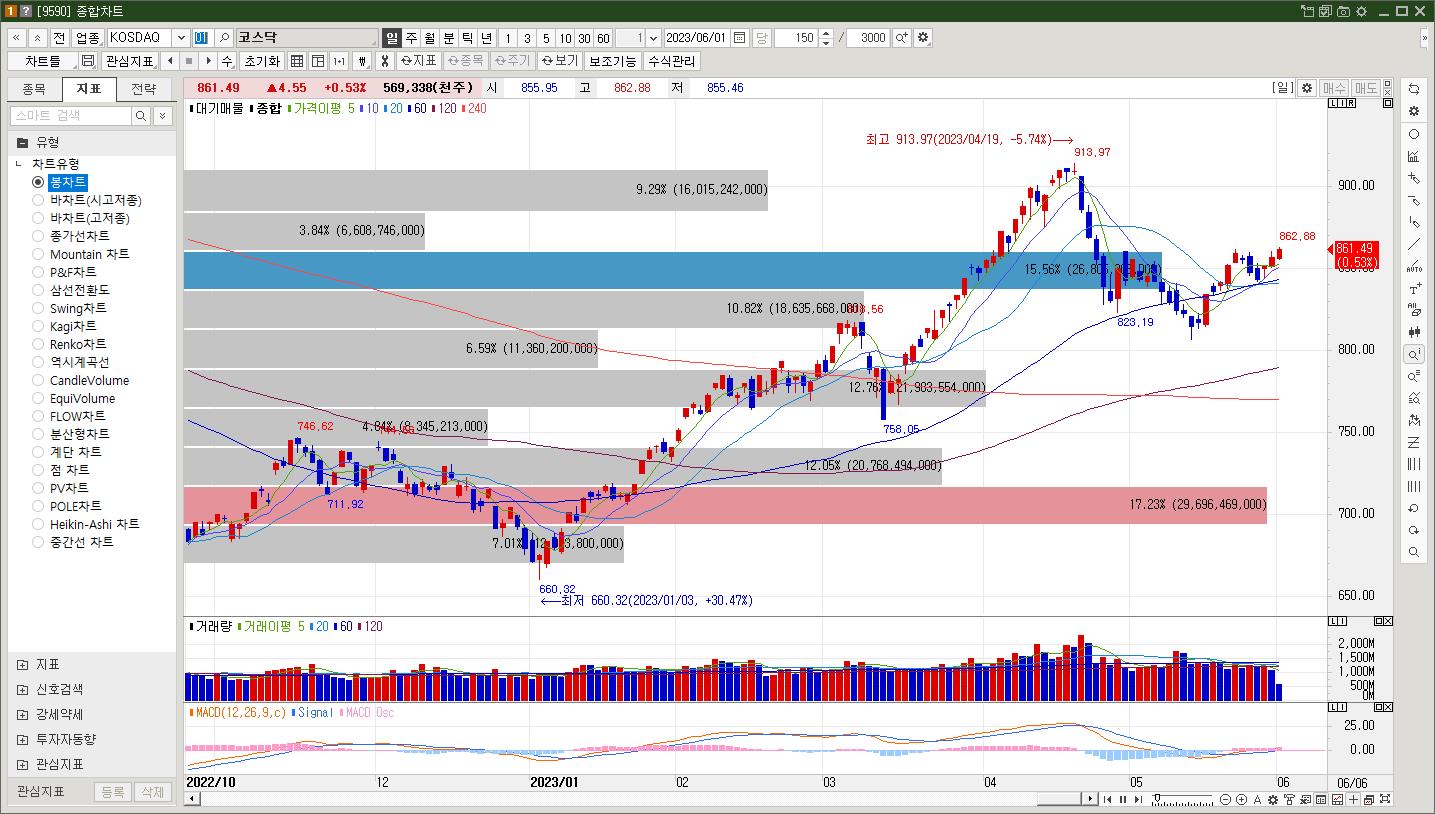This screenshot has height=814, width=1435.
Task: Click the save disk icon beside 차트틀
Action: click(88, 61)
